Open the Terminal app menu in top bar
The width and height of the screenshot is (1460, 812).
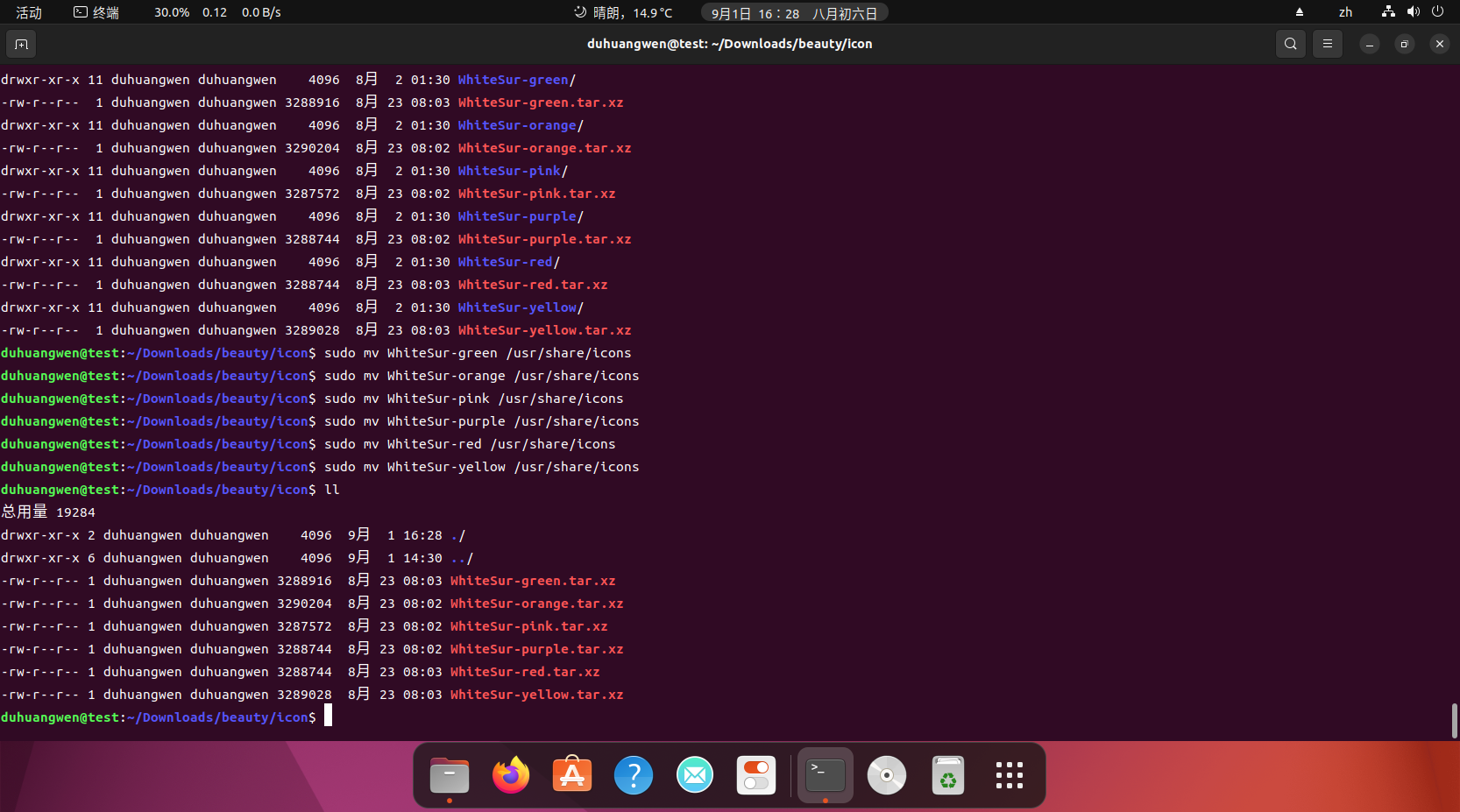point(96,12)
